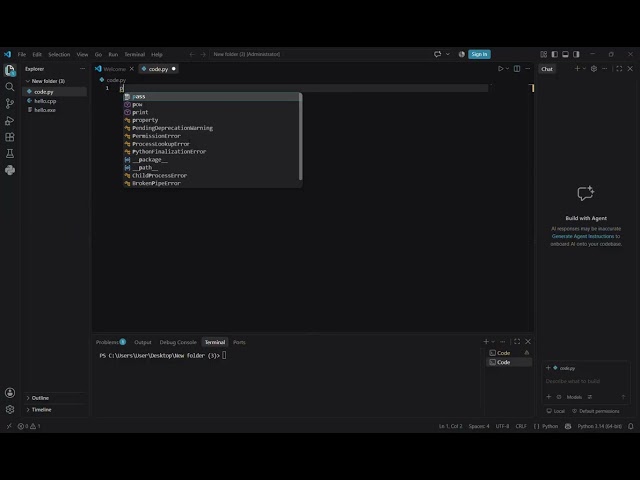Select the print suggestion

point(212,112)
